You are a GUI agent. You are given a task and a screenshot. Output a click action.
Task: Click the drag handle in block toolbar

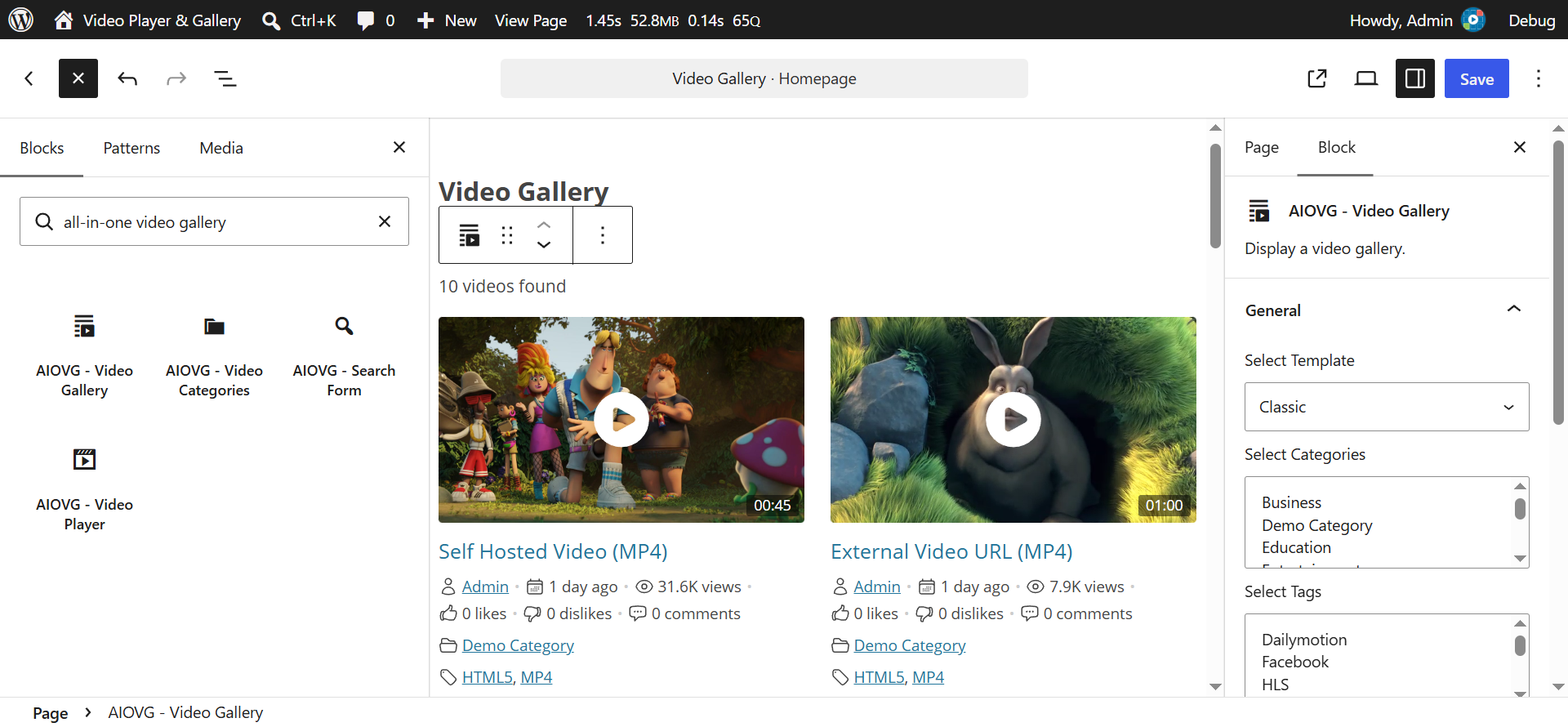coord(507,235)
